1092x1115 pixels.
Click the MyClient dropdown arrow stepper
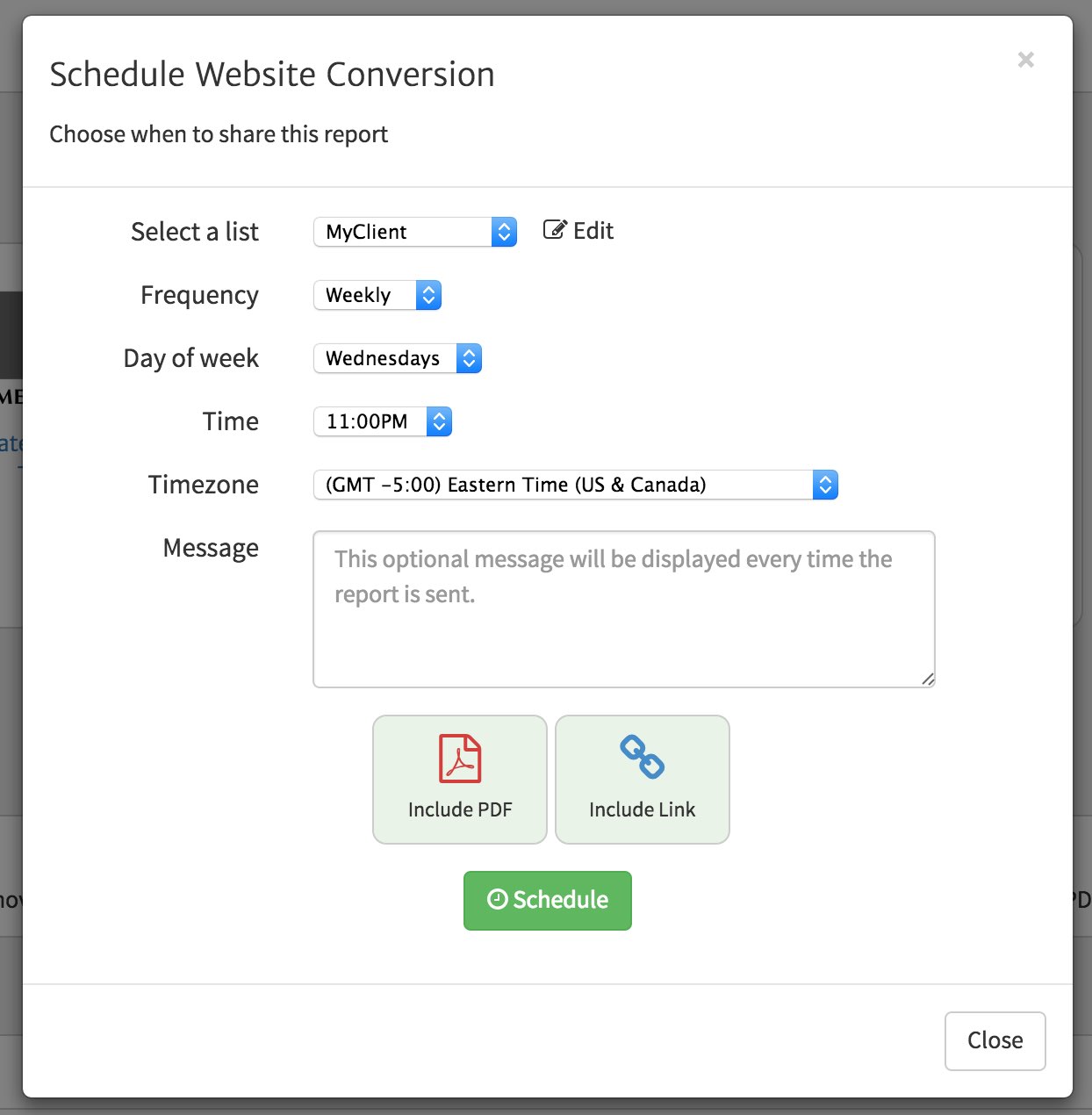pyautogui.click(x=504, y=232)
